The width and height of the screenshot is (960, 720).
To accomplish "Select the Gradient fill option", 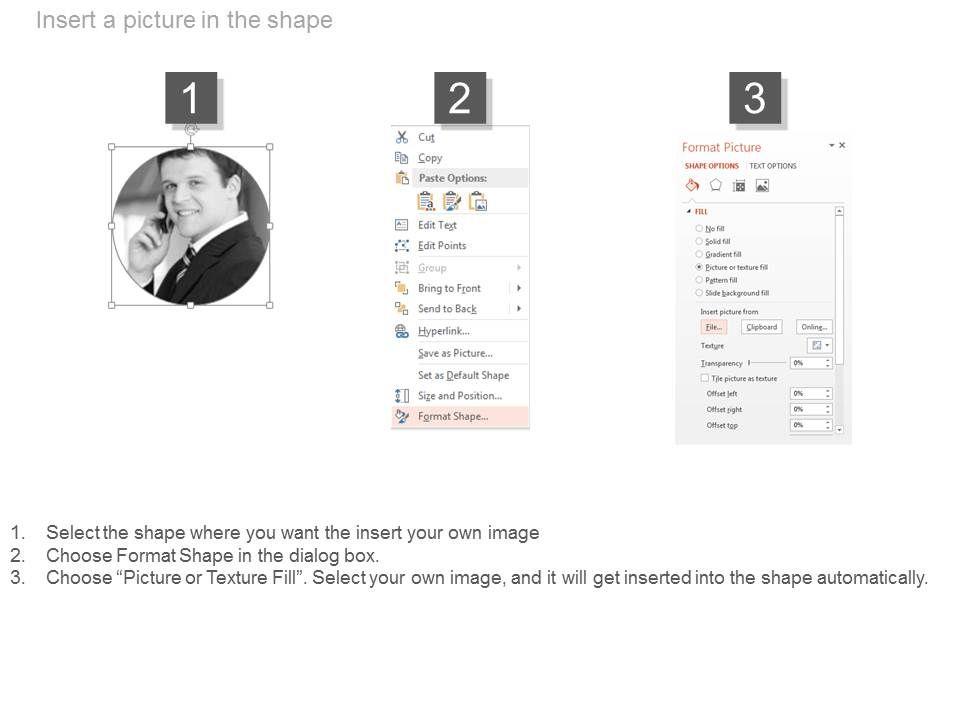I will (x=699, y=255).
